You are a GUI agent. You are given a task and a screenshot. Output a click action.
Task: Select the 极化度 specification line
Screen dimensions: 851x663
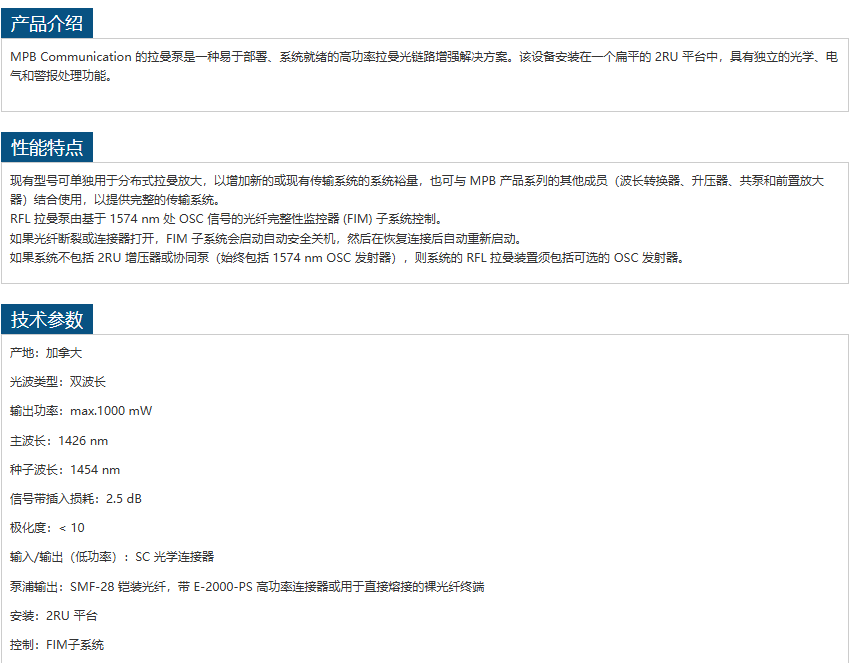coord(47,527)
